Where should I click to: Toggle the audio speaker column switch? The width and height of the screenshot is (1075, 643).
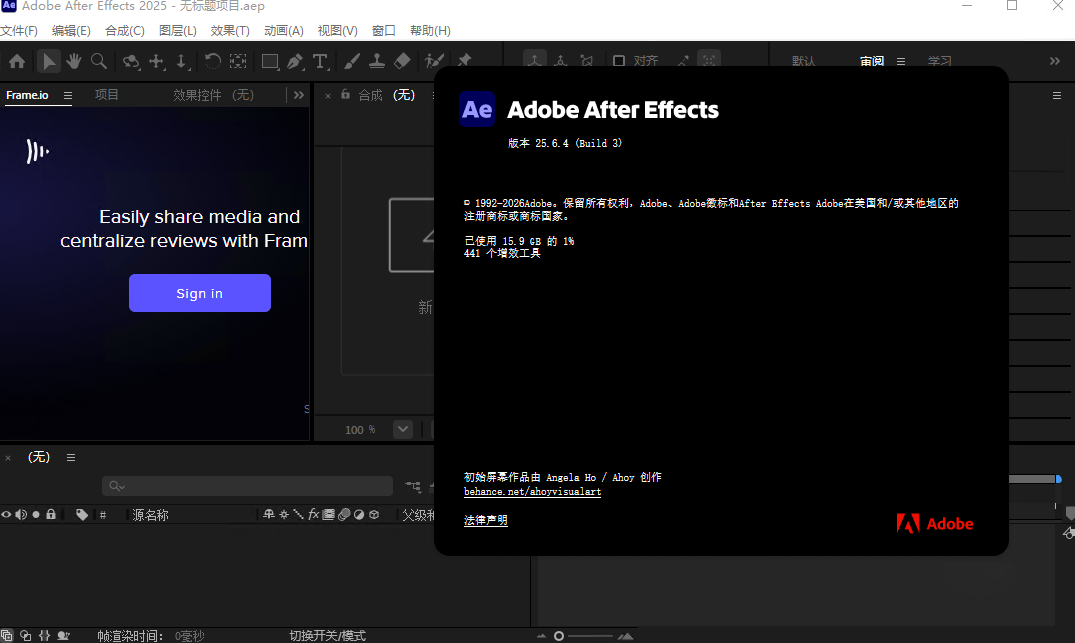point(21,514)
